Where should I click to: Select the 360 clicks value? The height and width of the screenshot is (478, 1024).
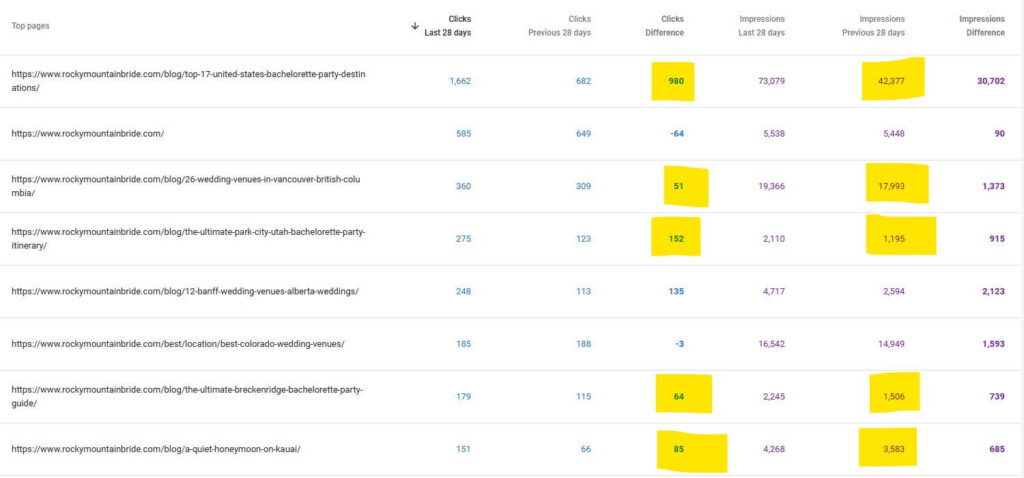(463, 187)
